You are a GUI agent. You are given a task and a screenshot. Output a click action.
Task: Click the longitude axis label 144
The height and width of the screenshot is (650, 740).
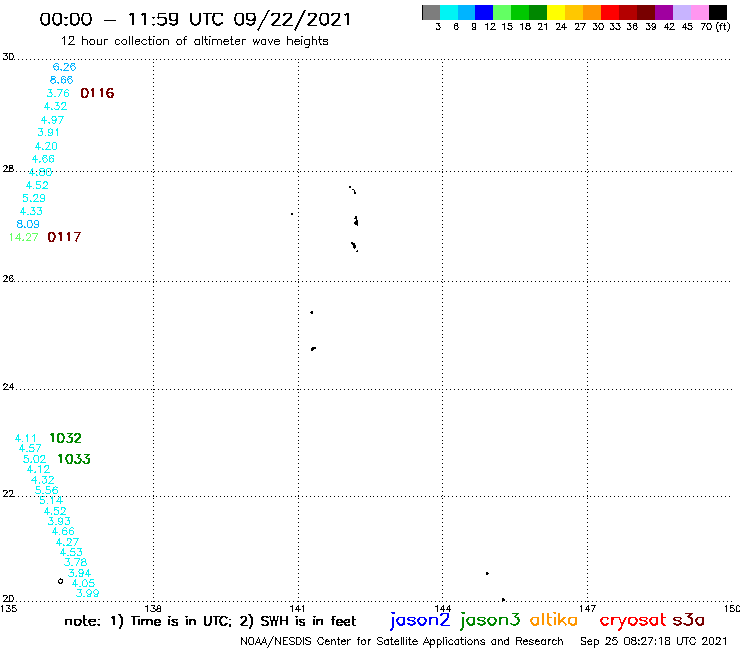pos(443,608)
